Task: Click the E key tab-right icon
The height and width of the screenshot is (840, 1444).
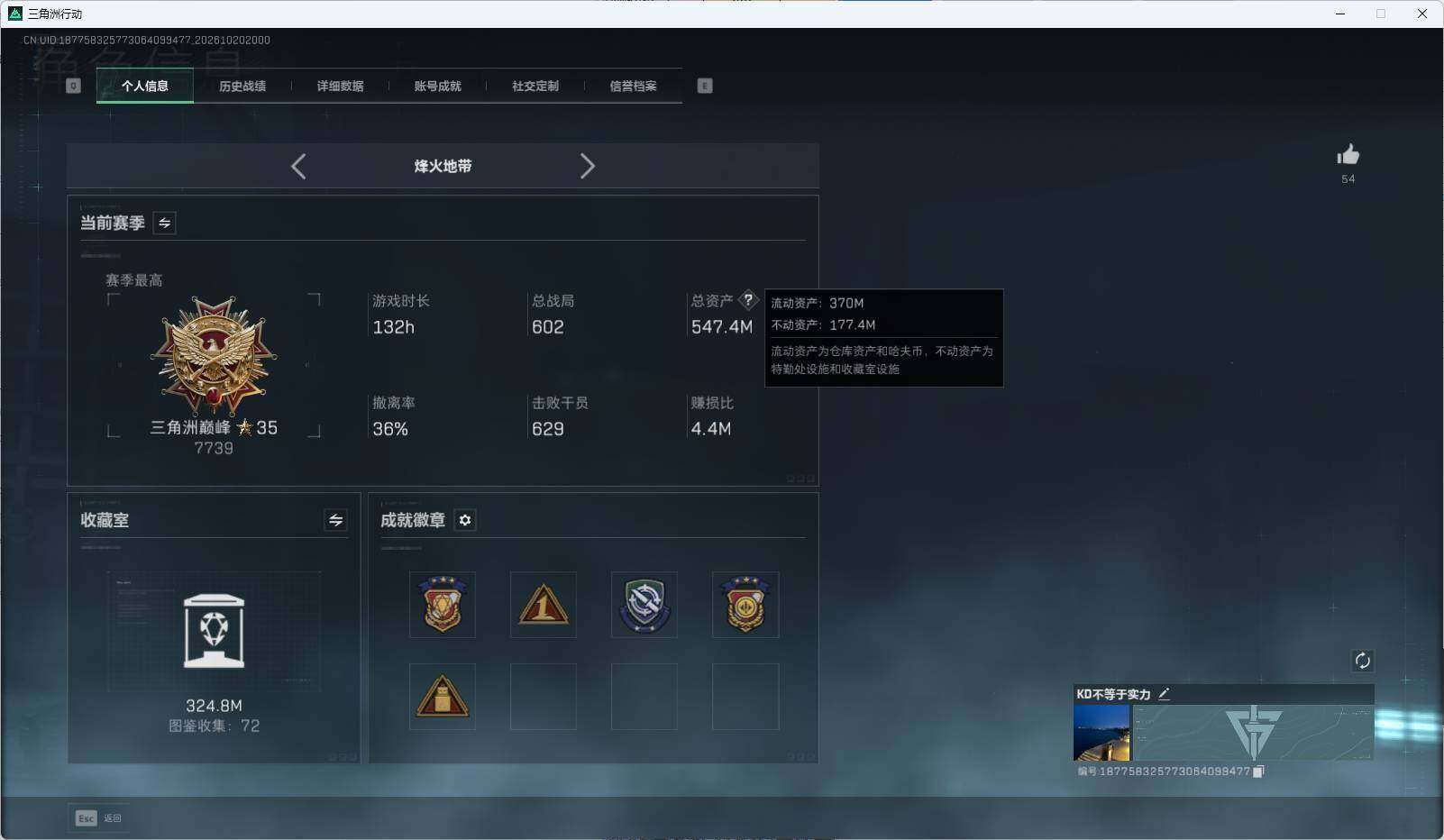Action: click(705, 86)
